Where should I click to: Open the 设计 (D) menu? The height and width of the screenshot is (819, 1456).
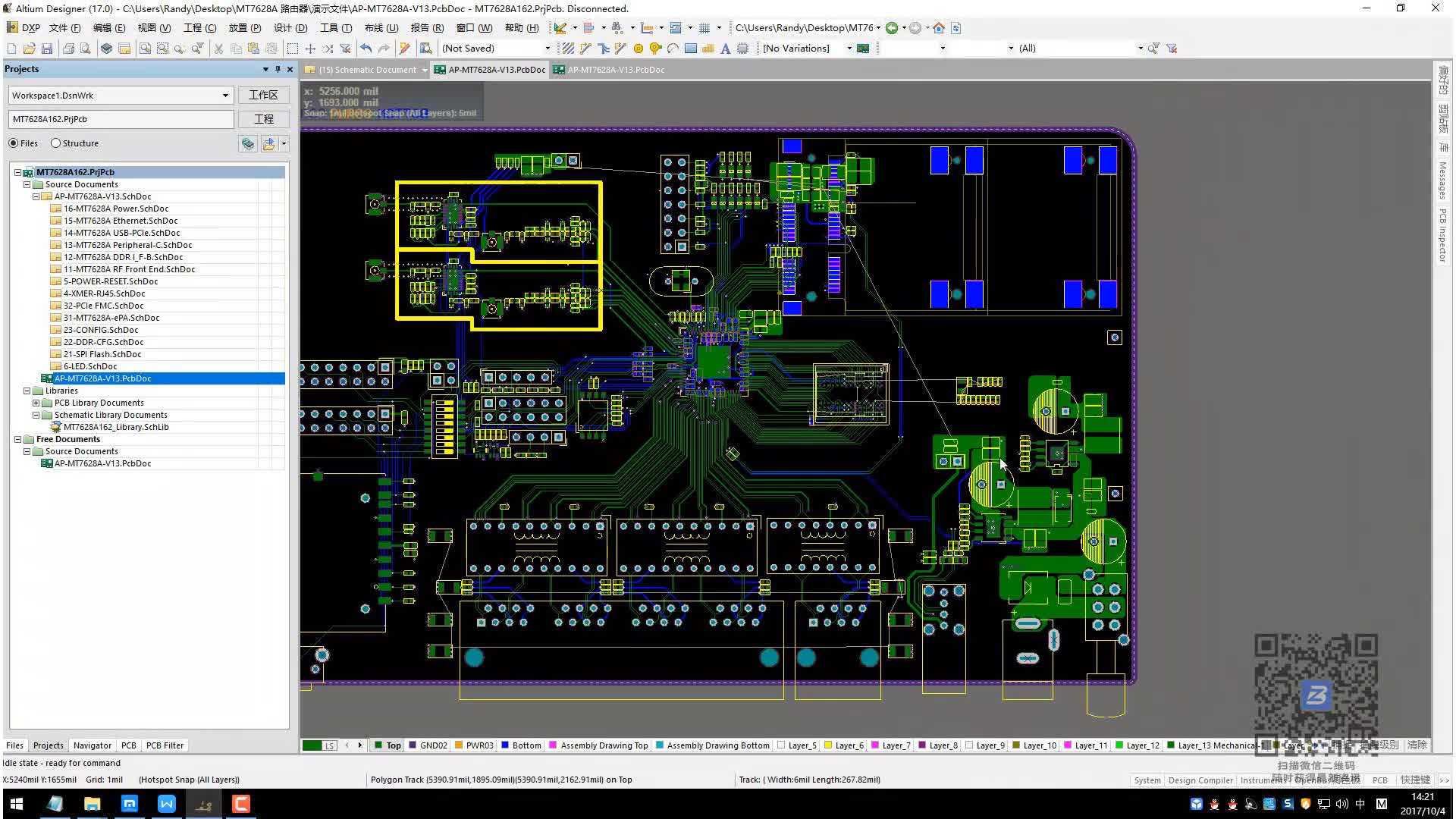click(x=290, y=28)
